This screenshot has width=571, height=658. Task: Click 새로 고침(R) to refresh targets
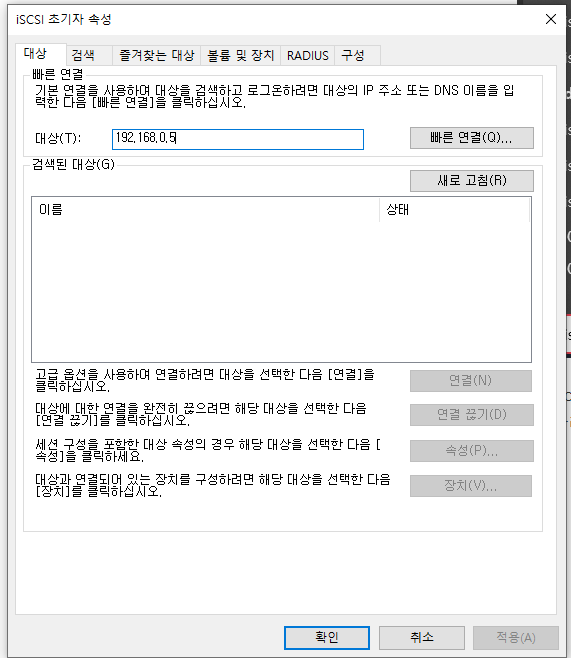coord(472,181)
